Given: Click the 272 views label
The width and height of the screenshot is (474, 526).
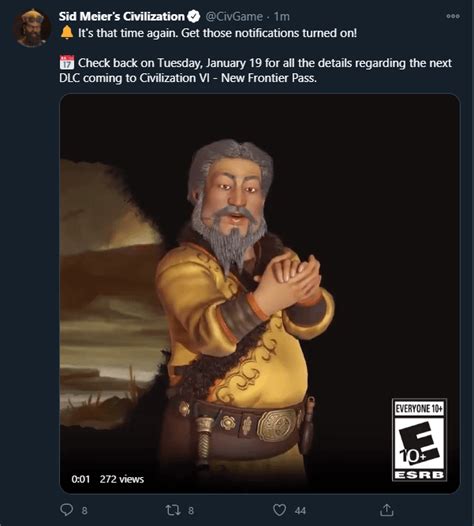Looking at the screenshot, I should 121,479.
